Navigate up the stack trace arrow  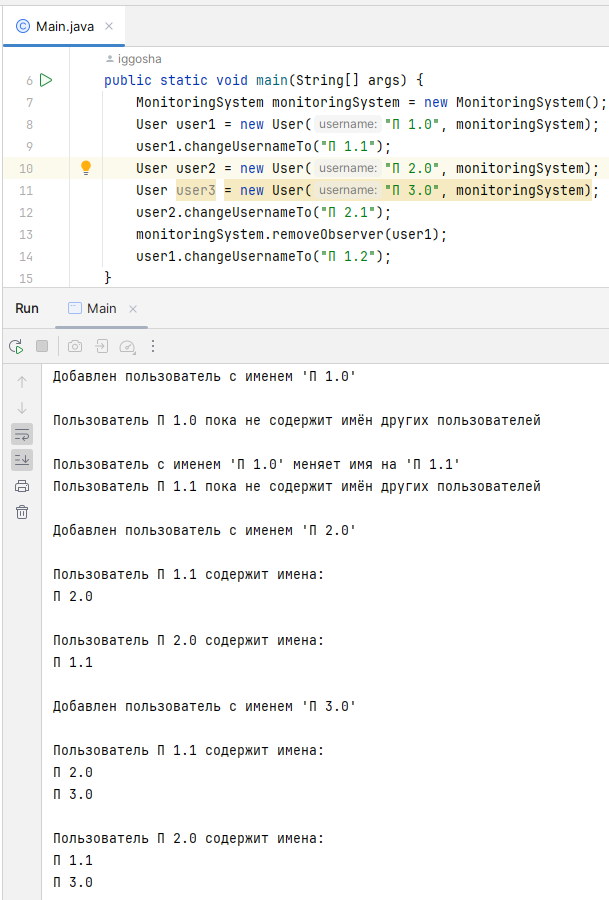coord(22,382)
